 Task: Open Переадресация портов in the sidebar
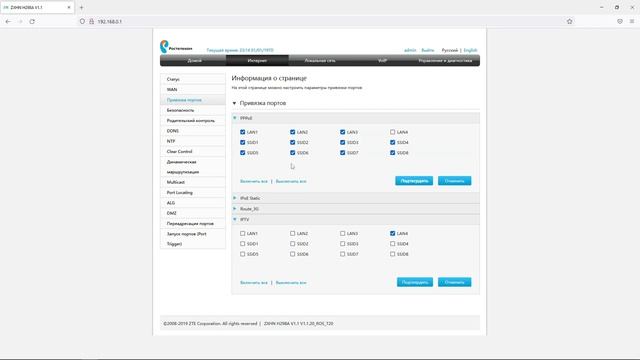coord(193,224)
